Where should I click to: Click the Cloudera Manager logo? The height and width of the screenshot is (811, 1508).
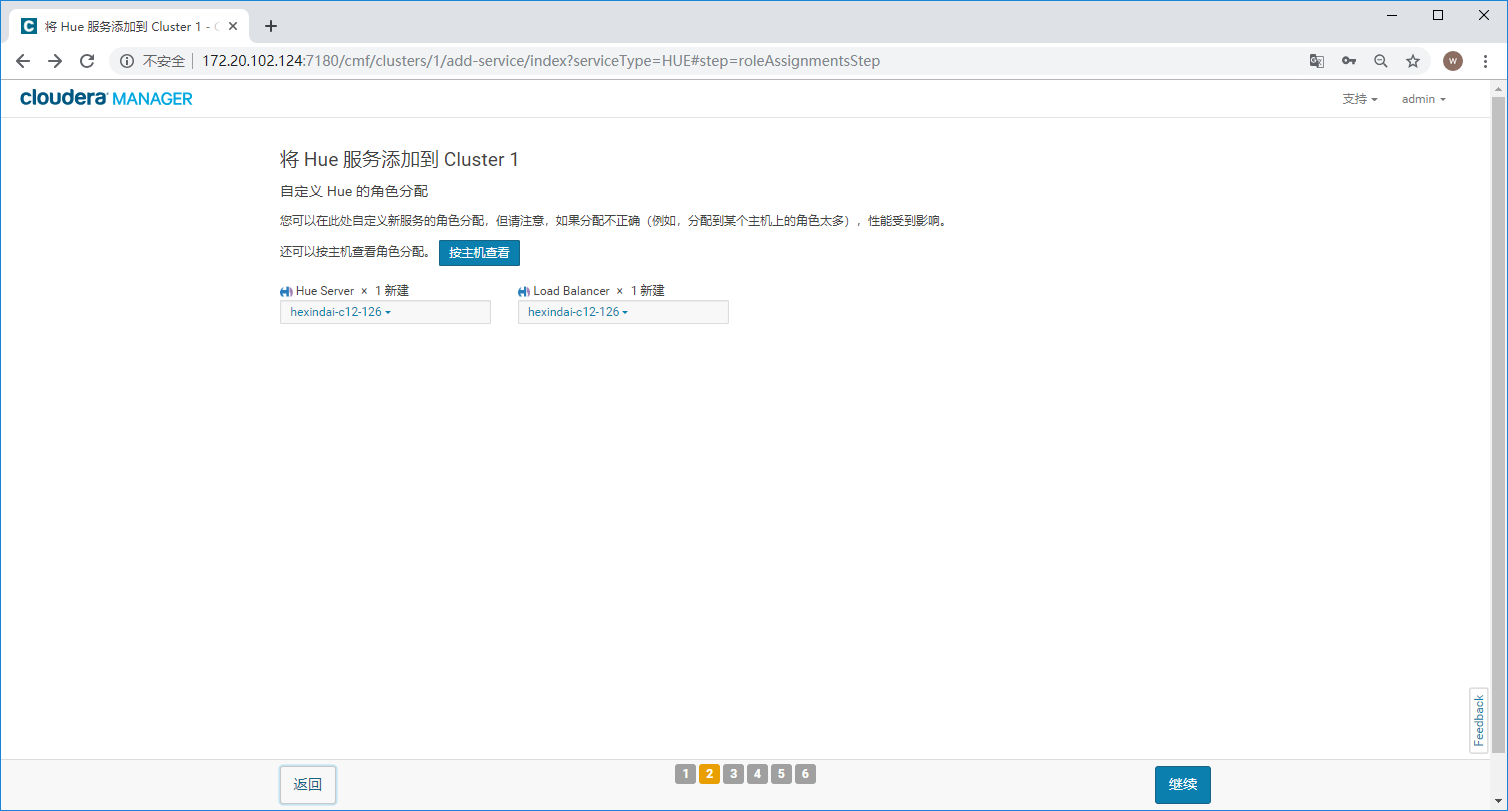click(x=106, y=98)
